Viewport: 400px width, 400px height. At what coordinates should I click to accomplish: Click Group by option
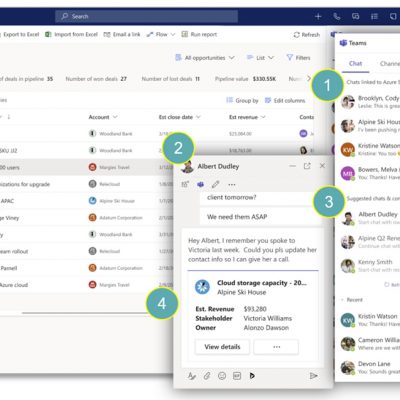coord(242,100)
